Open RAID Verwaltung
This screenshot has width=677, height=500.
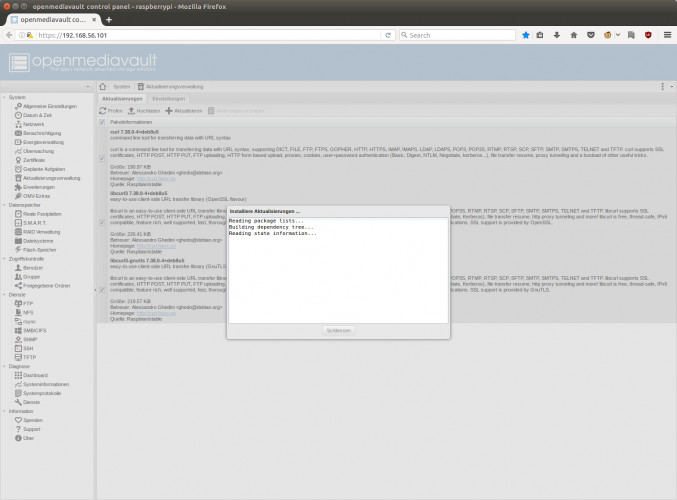[38, 232]
